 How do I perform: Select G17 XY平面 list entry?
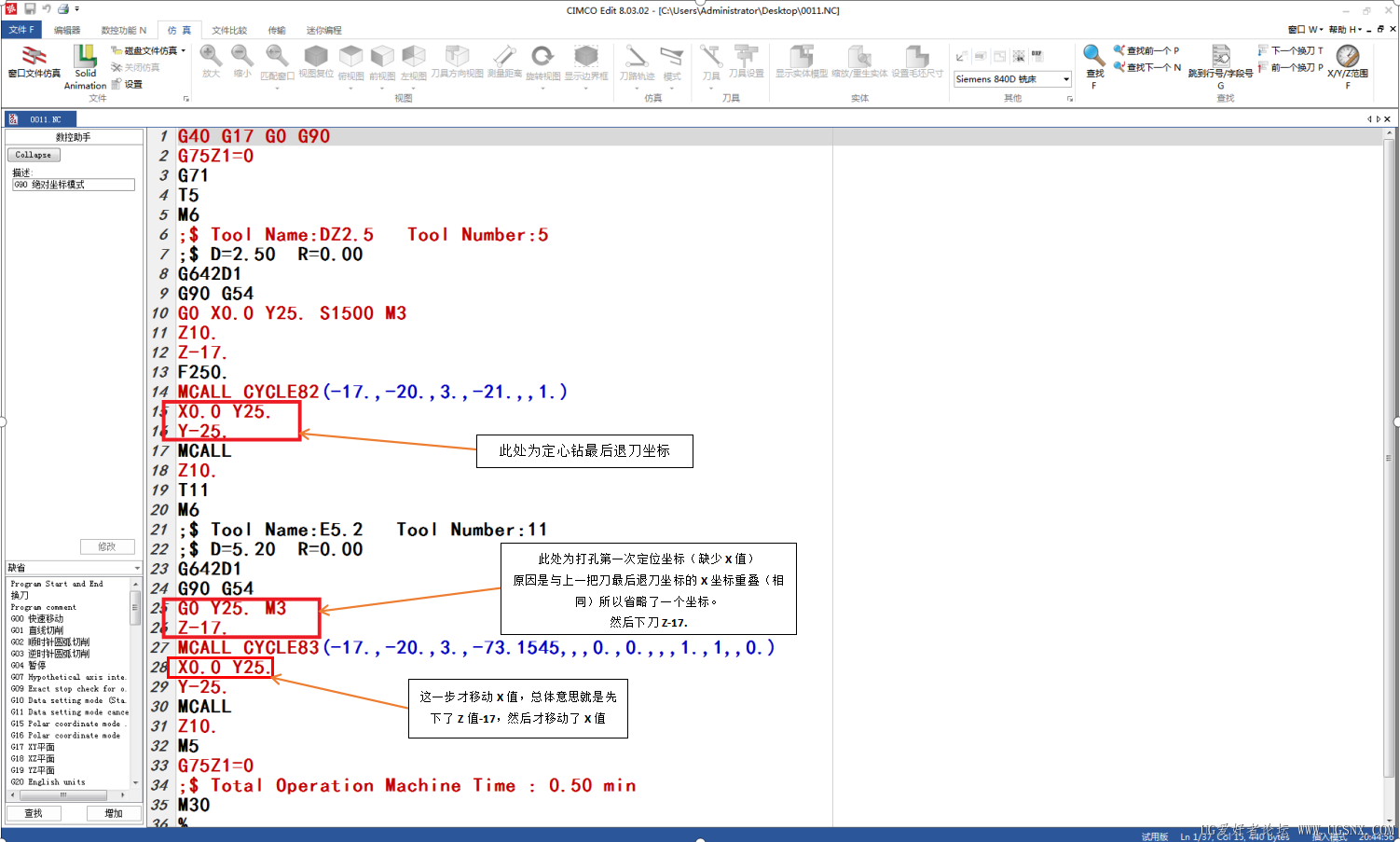coord(33,747)
